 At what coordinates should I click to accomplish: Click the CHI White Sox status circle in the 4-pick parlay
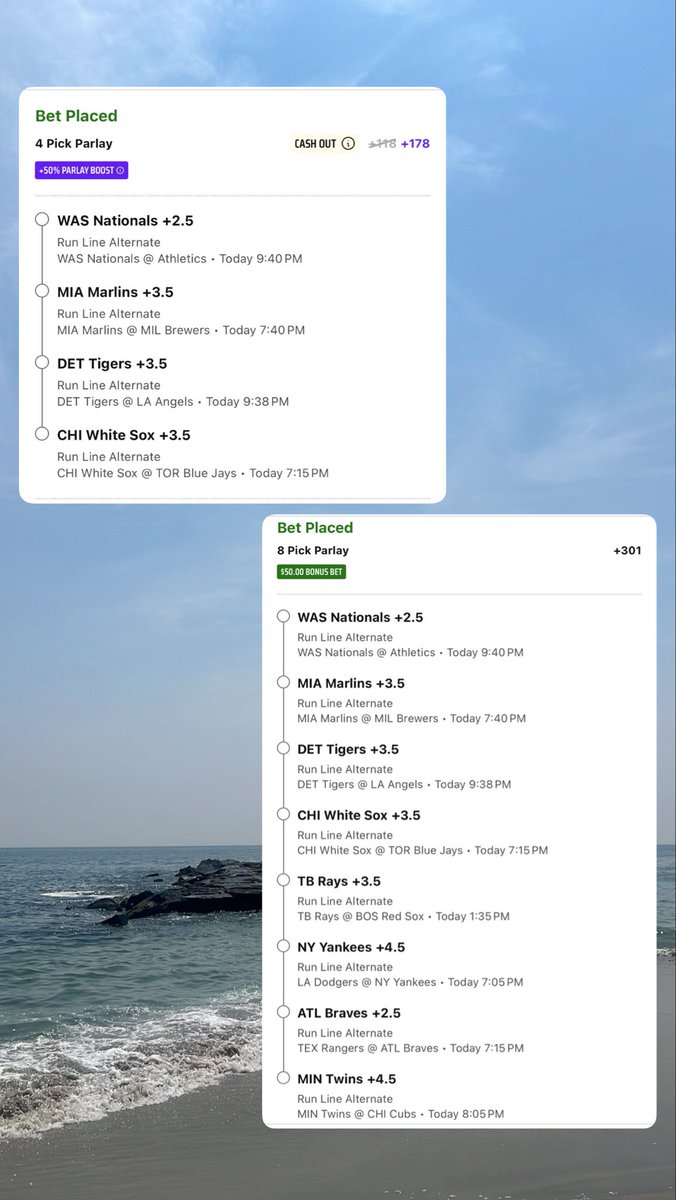[42, 434]
